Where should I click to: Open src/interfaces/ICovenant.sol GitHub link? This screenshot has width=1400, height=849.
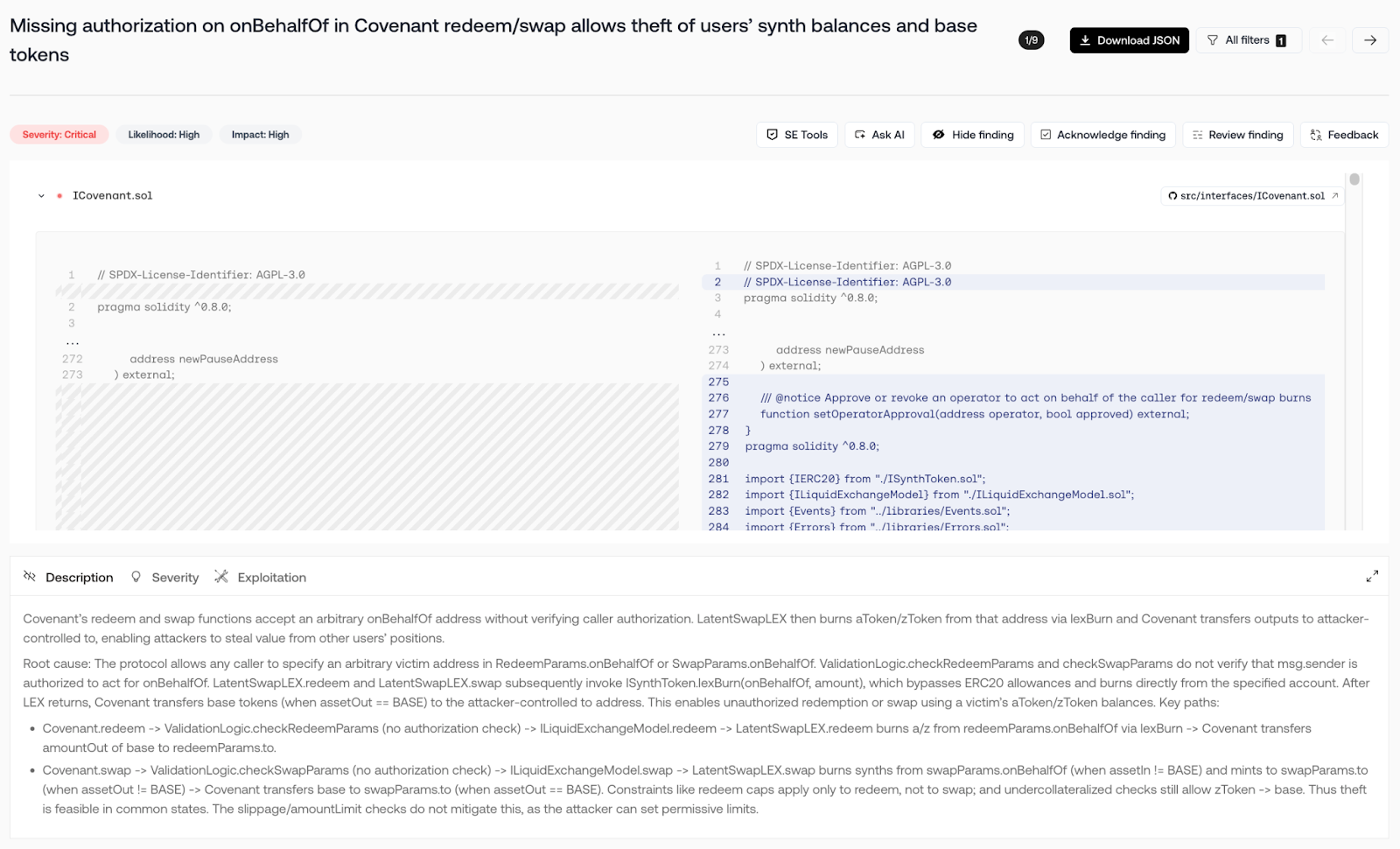click(1253, 196)
